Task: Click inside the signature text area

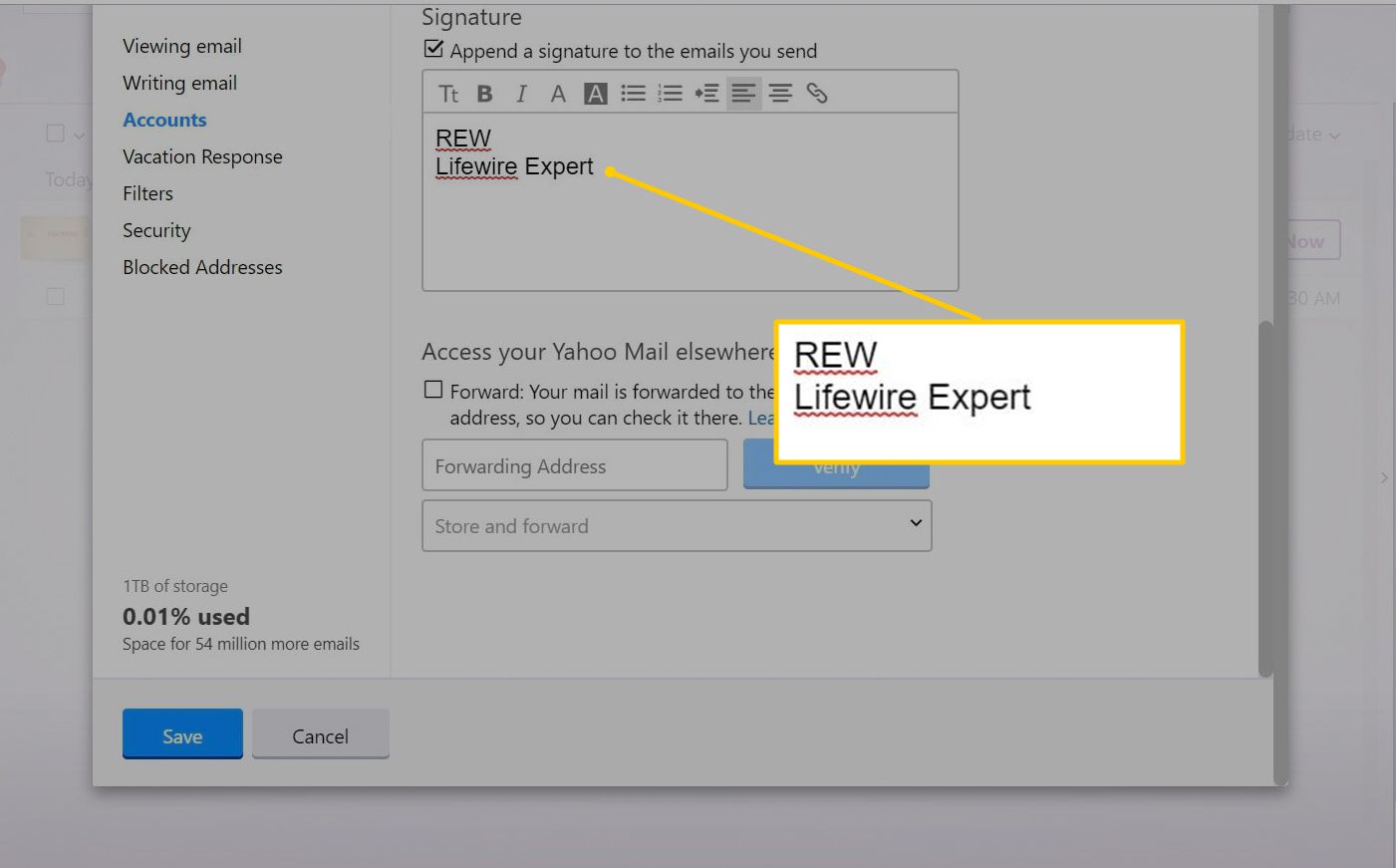Action: point(690,202)
